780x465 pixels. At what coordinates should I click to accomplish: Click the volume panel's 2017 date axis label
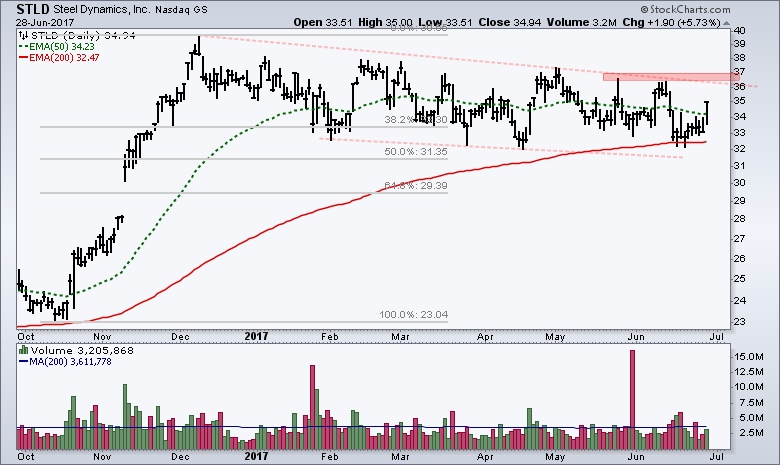(x=256, y=456)
